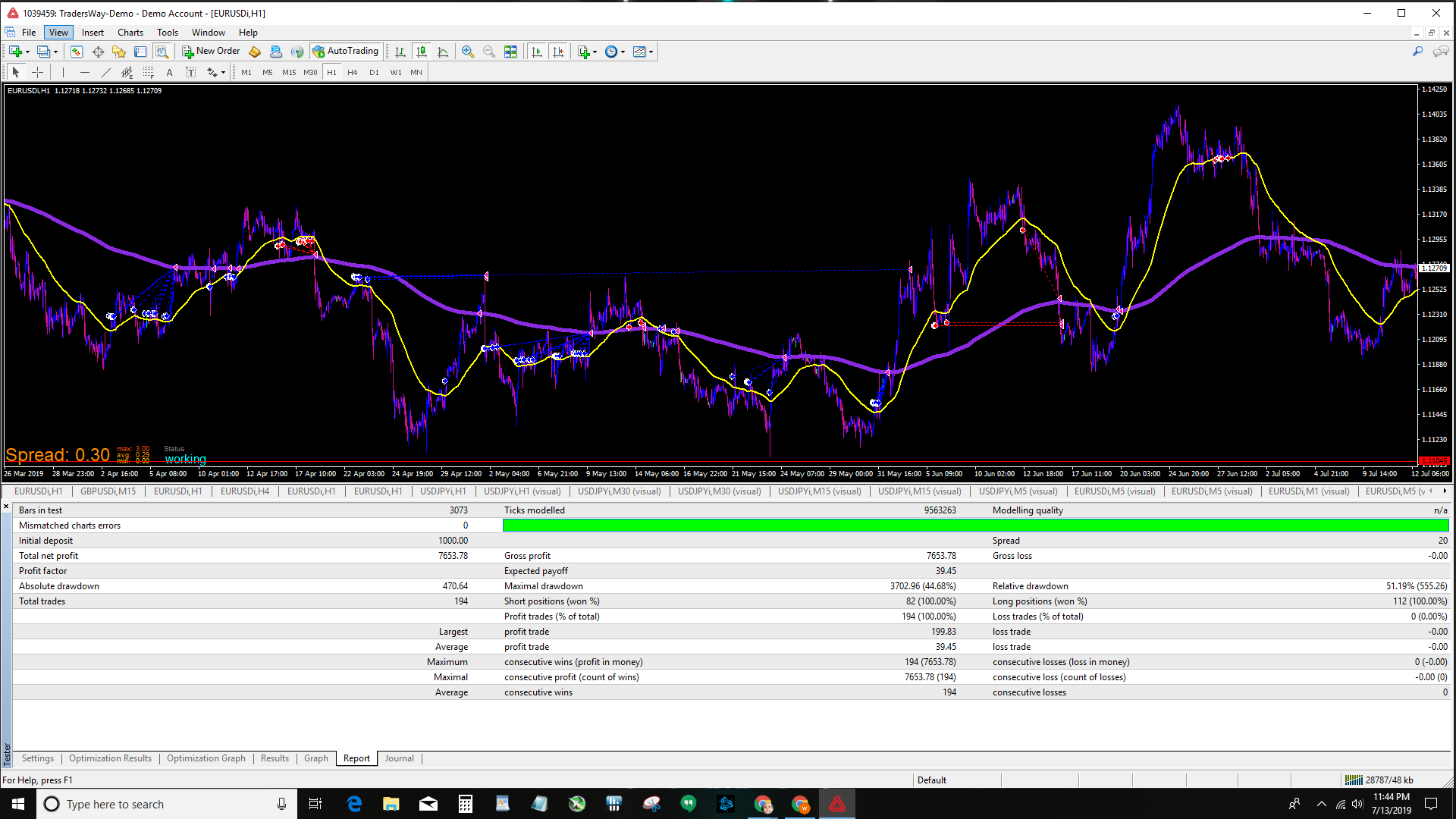This screenshot has width=1456, height=819.
Task: Open the Indicators list icon
Action: [583, 52]
